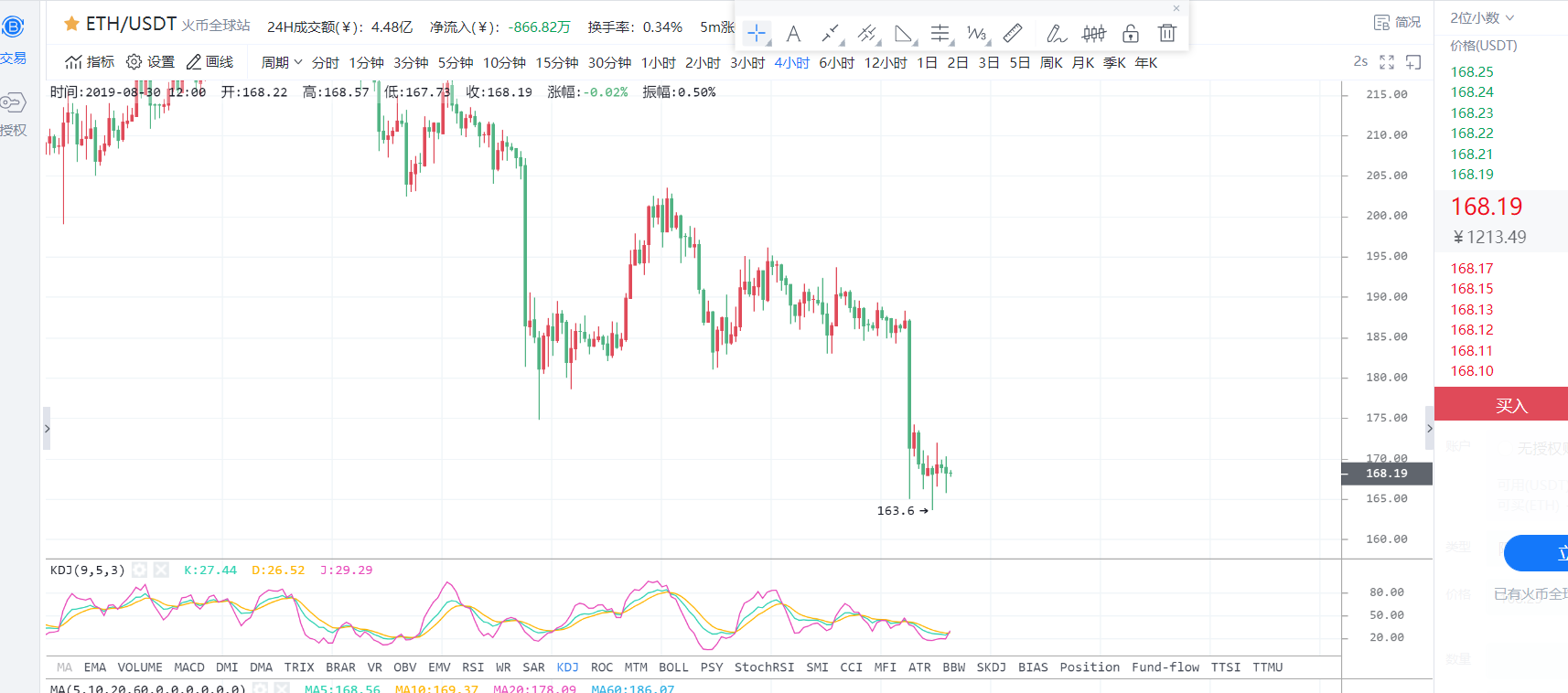The width and height of the screenshot is (1568, 693).
Task: Pop out chart into new window
Action: coord(1413,62)
